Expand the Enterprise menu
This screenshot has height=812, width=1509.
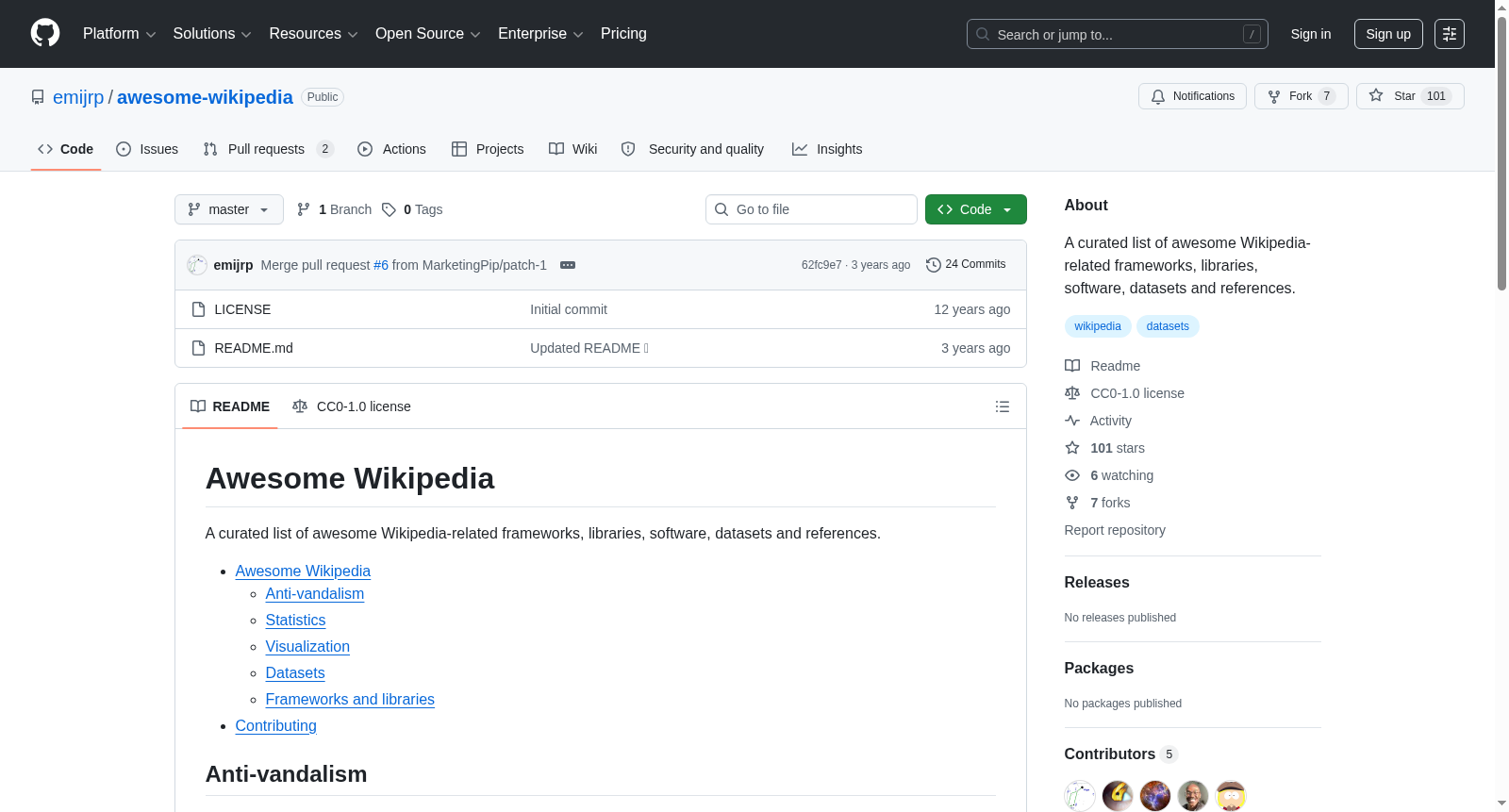[x=540, y=34]
